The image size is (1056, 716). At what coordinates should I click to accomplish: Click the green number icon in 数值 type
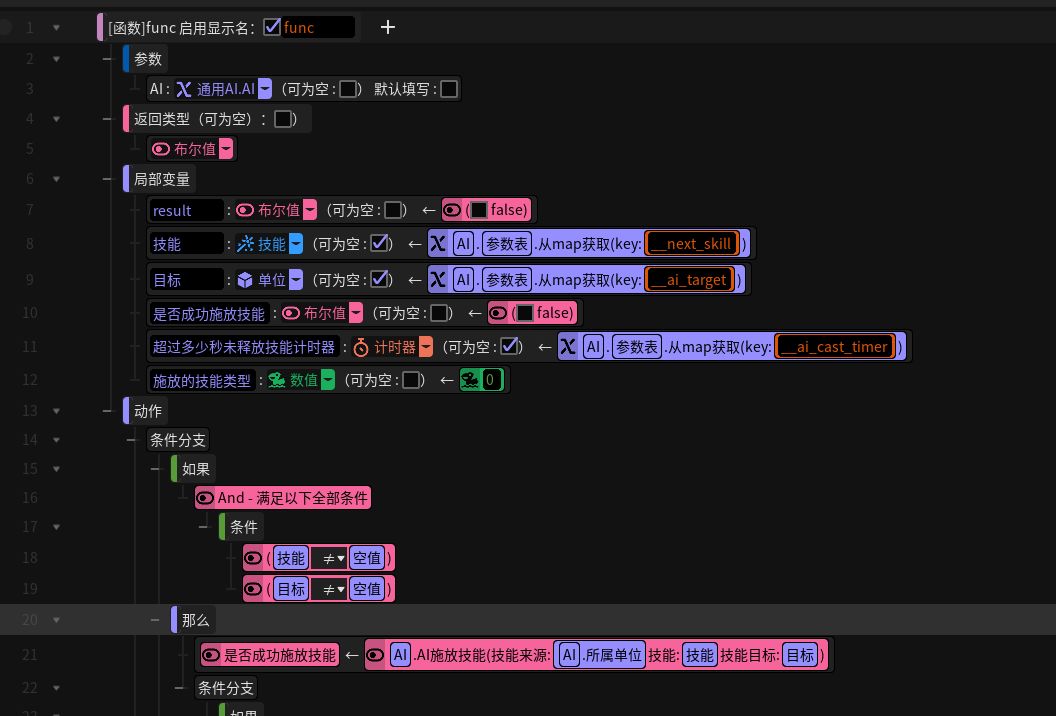click(276, 380)
